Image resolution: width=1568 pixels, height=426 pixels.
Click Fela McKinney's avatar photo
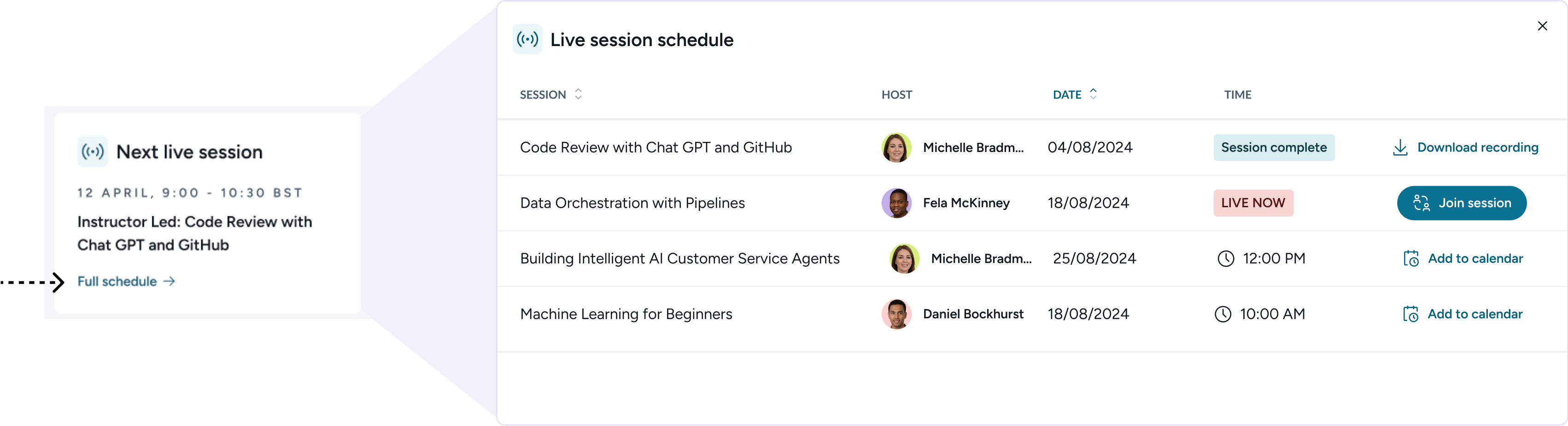896,203
